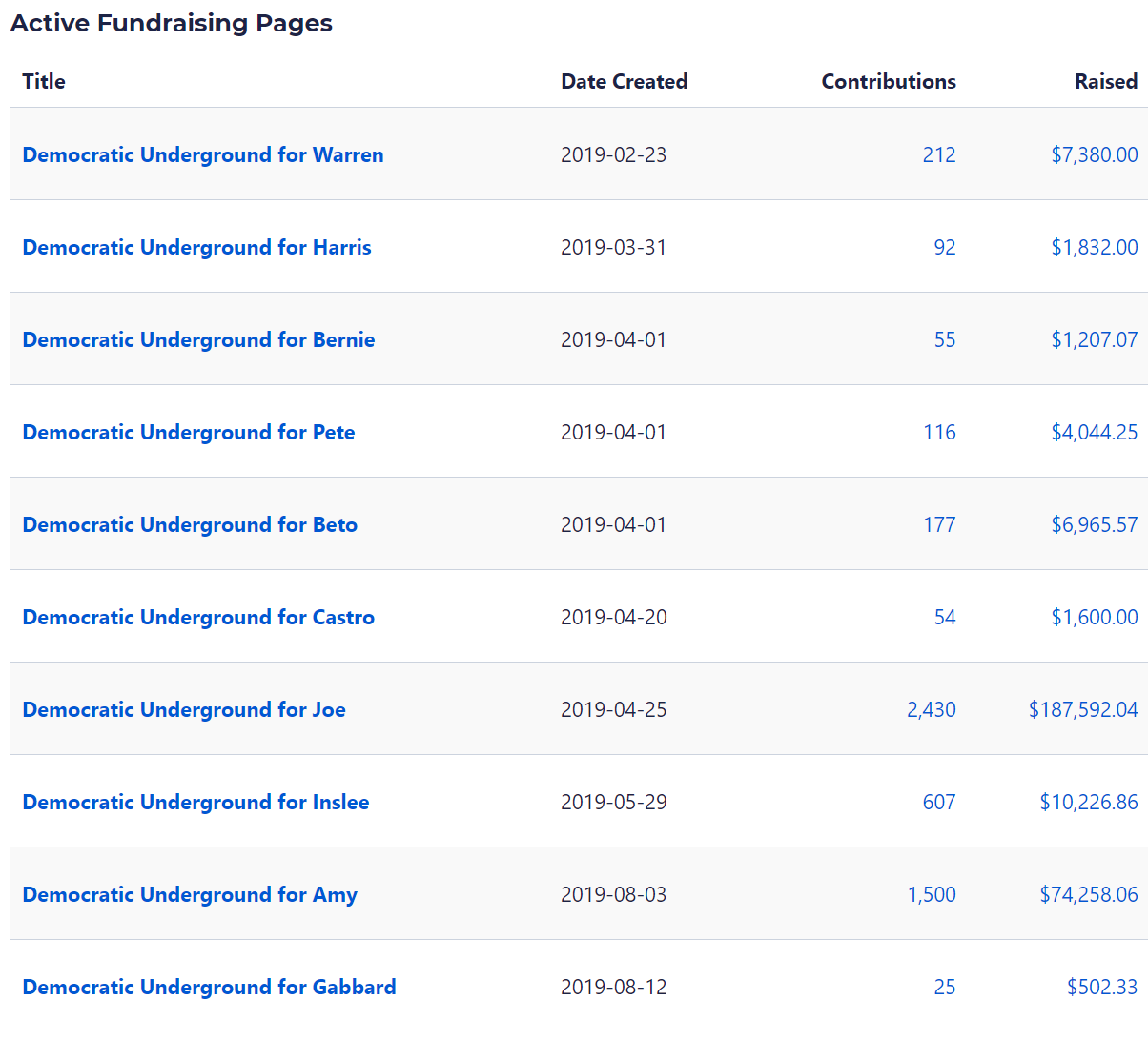
Task: Click the Raised column header
Action: 1106,81
